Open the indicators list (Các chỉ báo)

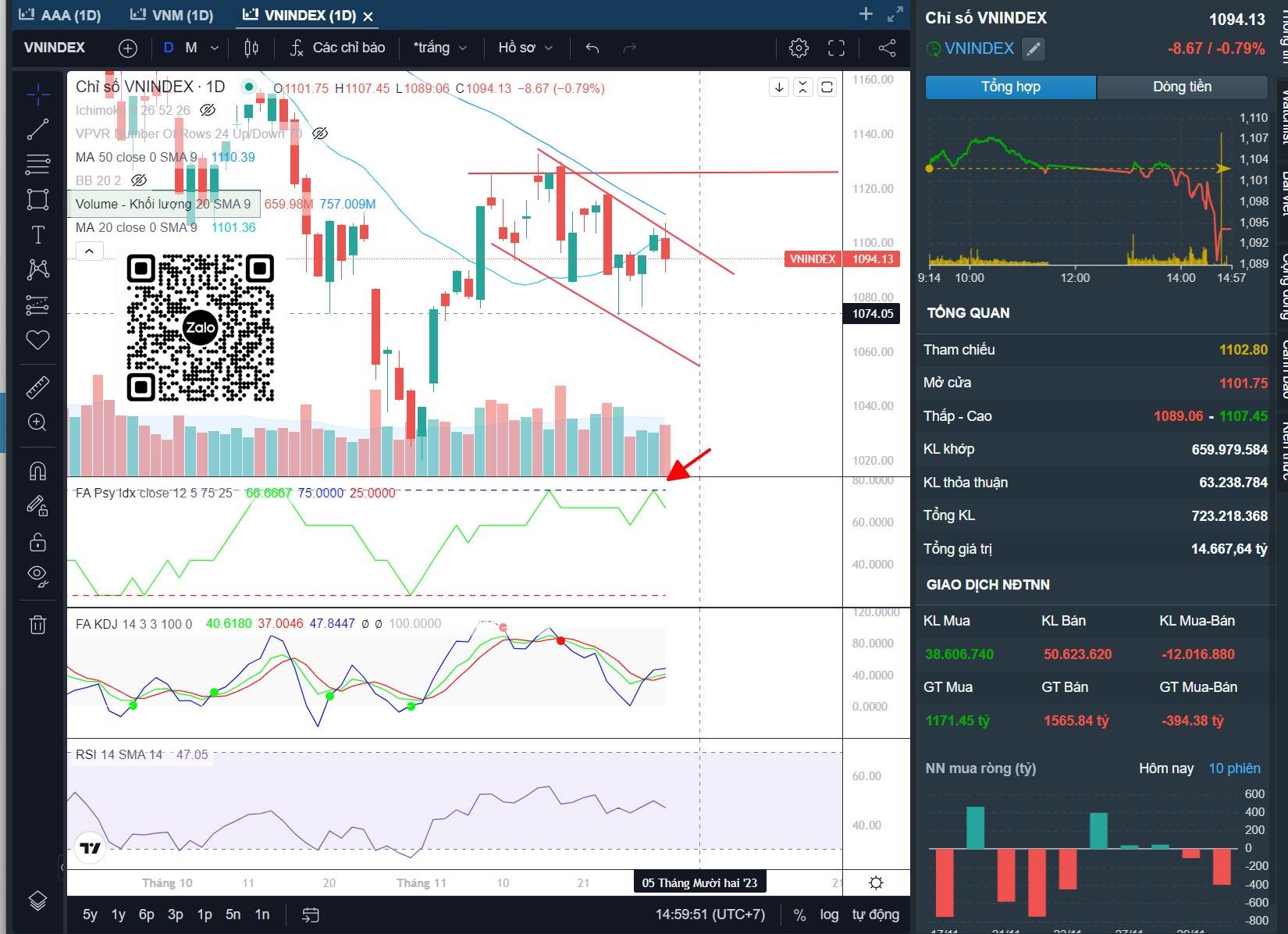[337, 48]
